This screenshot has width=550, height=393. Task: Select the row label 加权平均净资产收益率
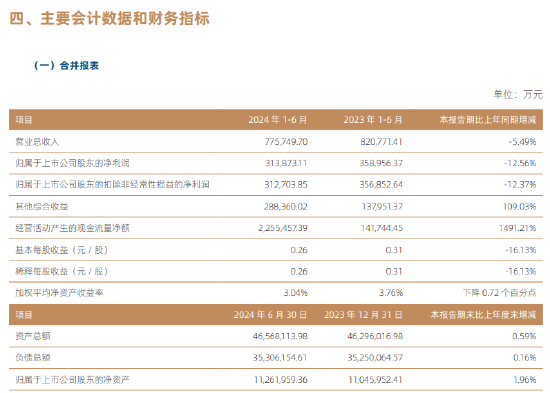click(59, 293)
